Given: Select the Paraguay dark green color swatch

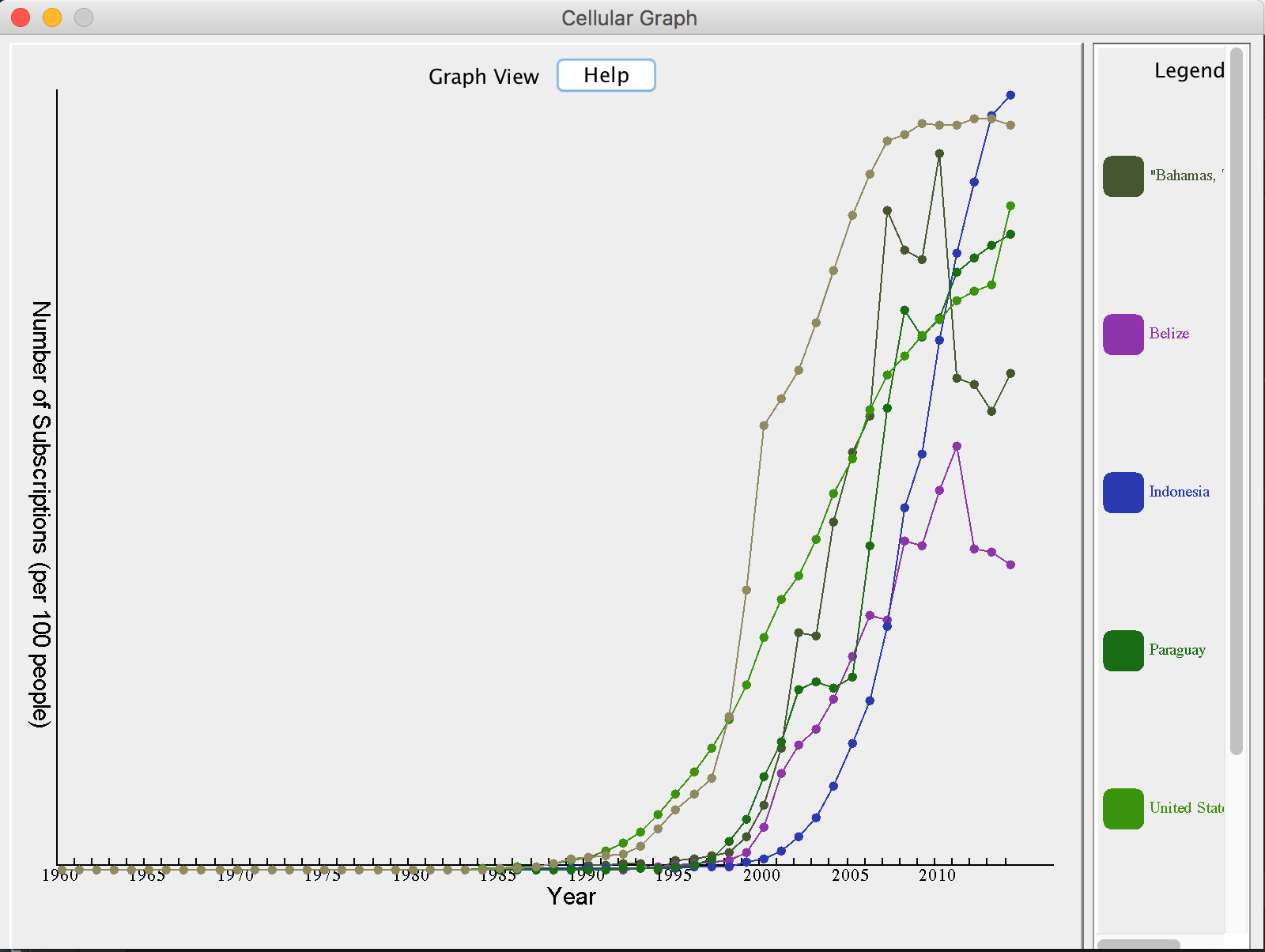Looking at the screenshot, I should (x=1123, y=650).
